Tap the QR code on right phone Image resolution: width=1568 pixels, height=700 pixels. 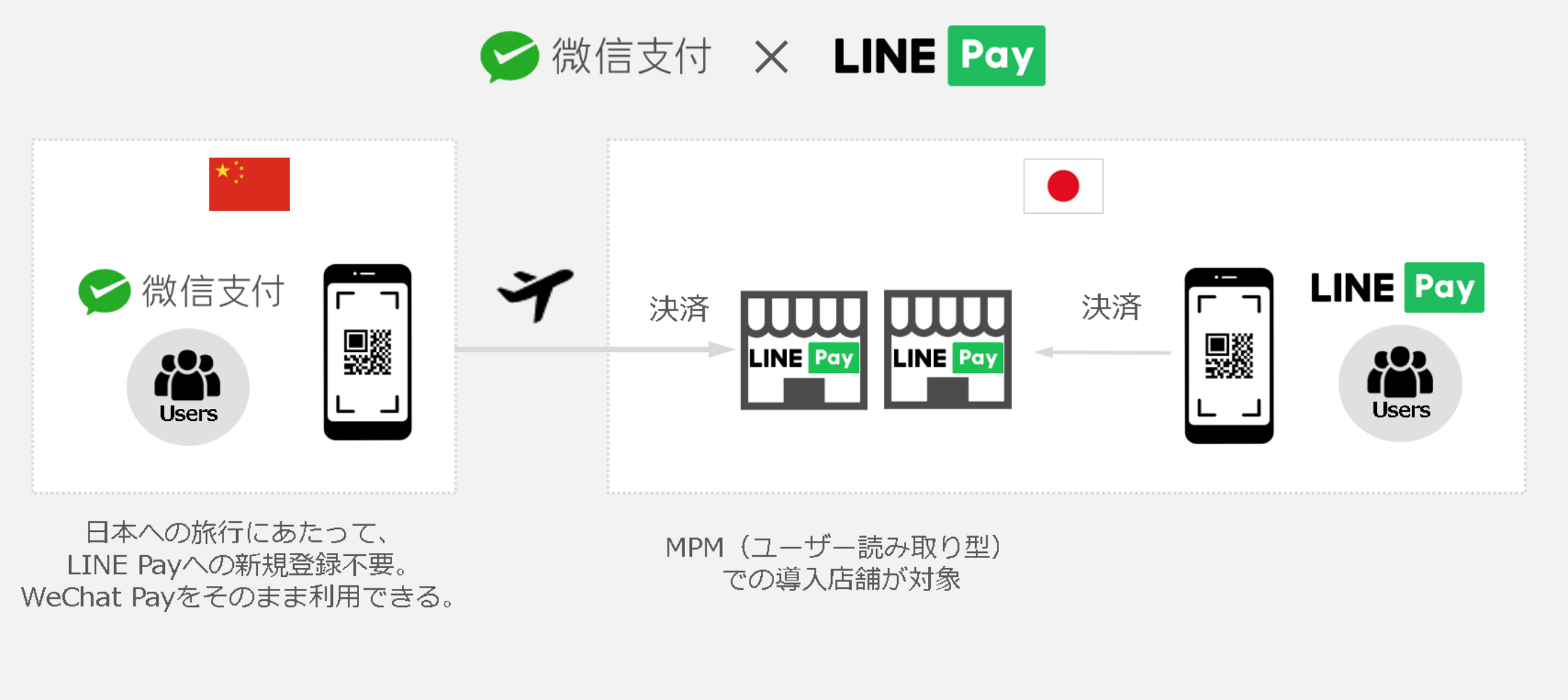tap(1229, 356)
